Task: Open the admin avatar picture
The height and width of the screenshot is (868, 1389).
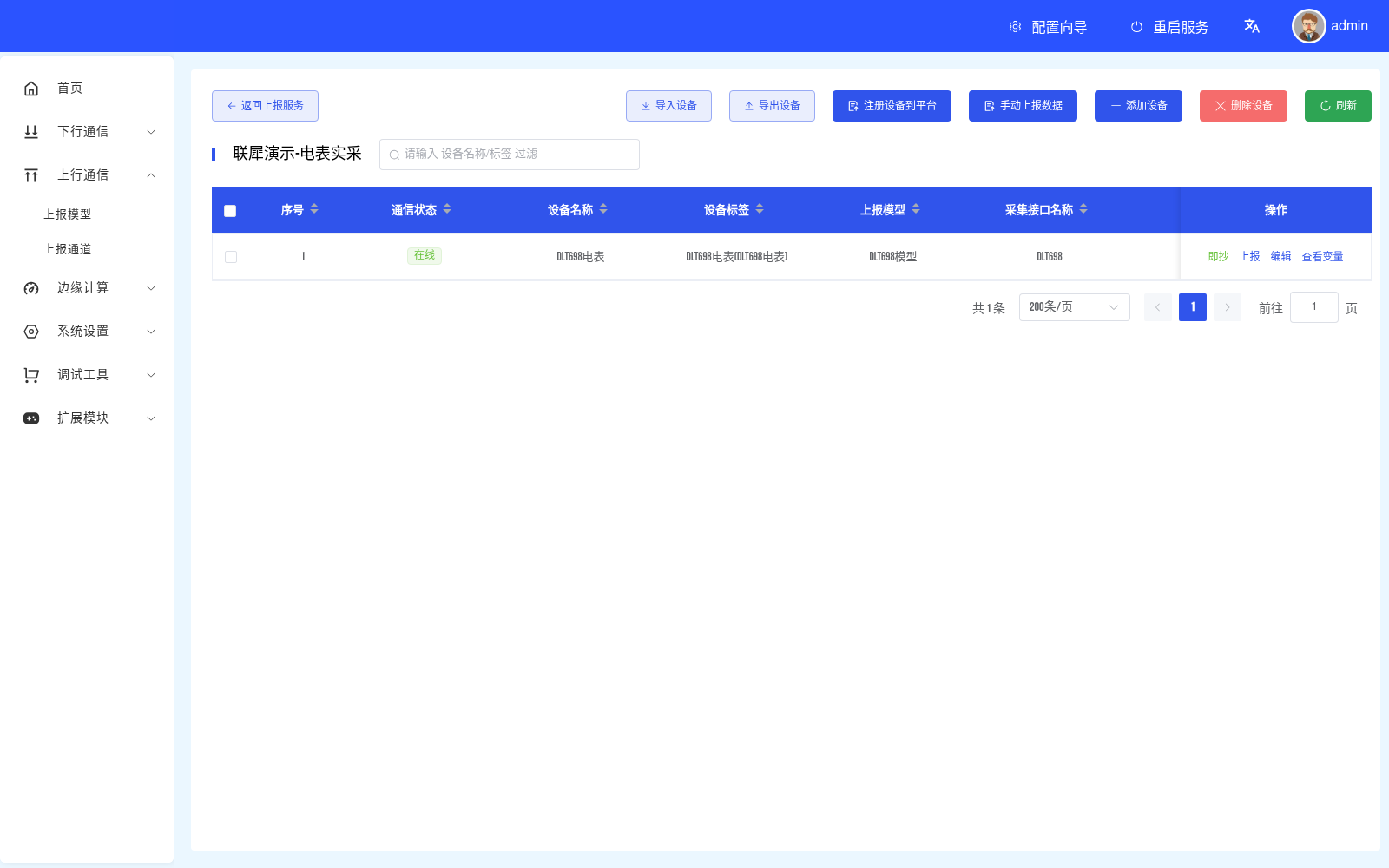Action: 1309,26
